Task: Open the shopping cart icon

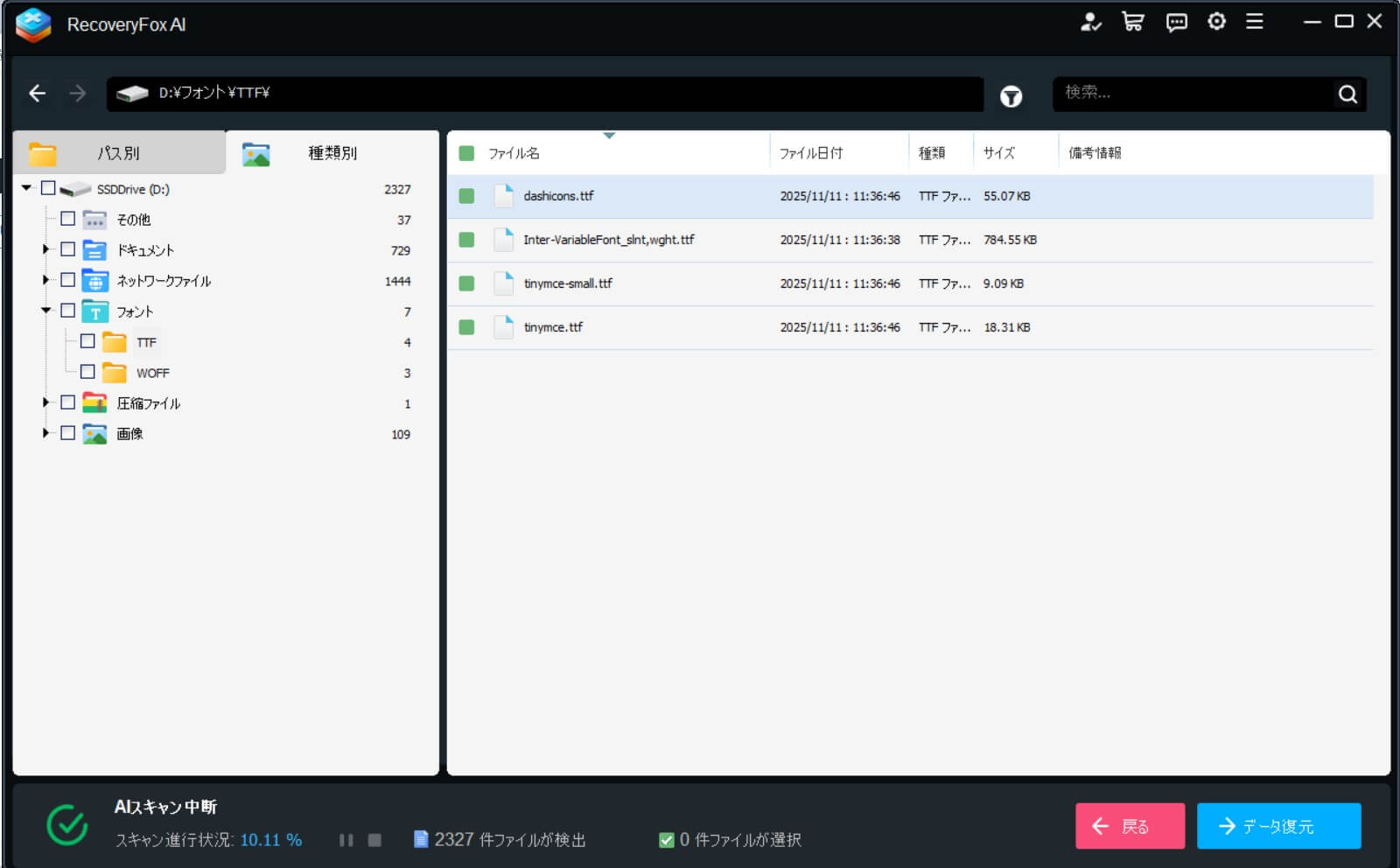Action: [1133, 22]
